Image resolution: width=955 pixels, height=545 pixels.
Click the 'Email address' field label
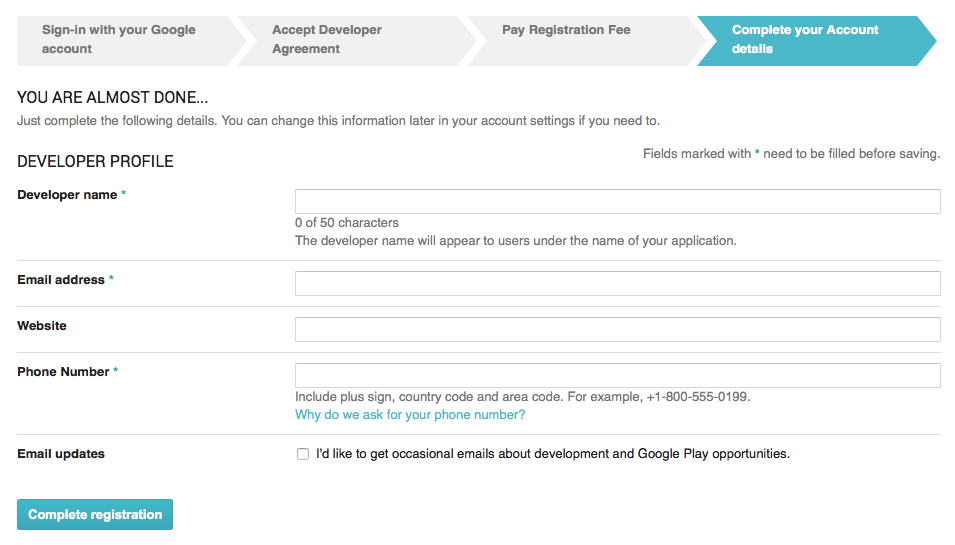[x=61, y=280]
